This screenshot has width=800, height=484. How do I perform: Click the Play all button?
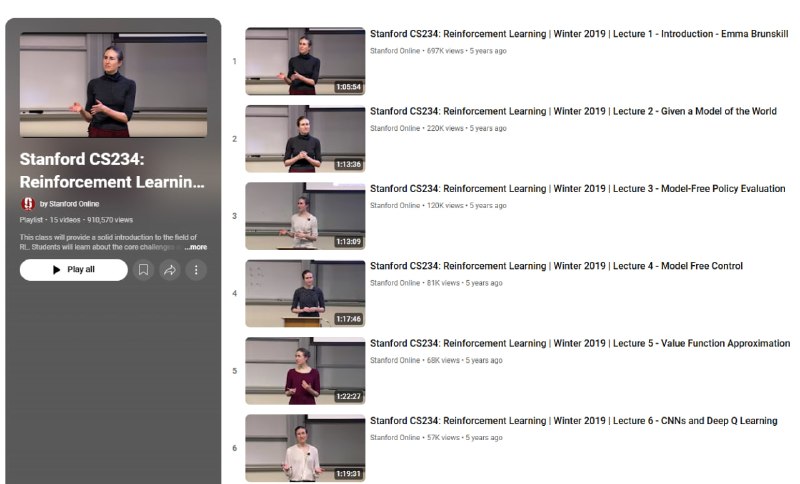pyautogui.click(x=73, y=270)
